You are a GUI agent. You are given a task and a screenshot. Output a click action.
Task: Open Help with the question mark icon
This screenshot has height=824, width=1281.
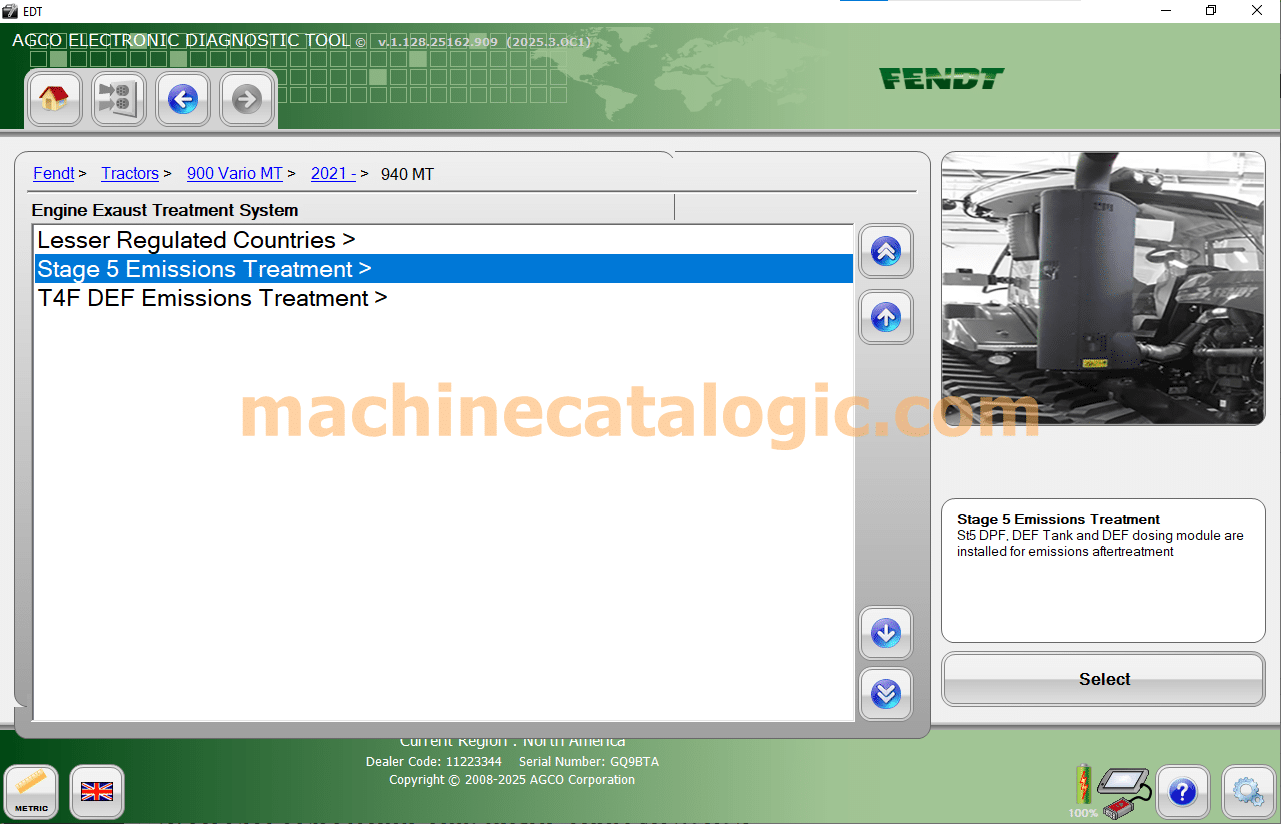click(x=1183, y=793)
